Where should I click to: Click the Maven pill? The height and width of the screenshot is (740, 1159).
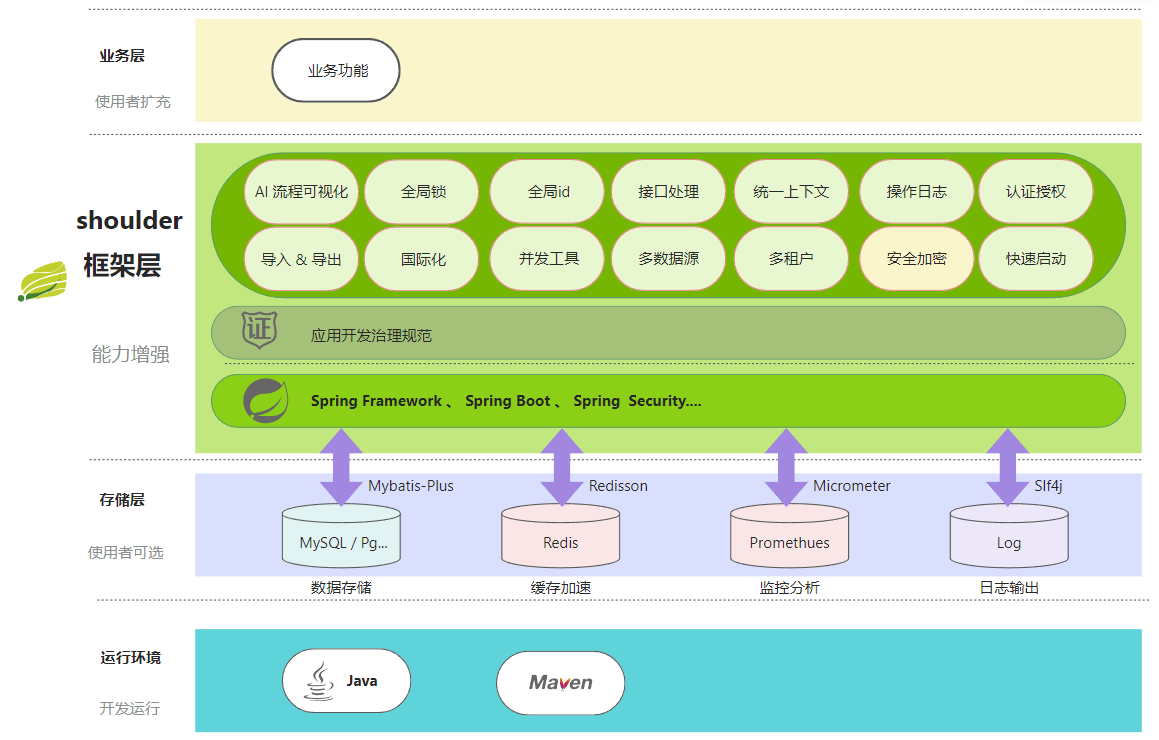coord(560,683)
